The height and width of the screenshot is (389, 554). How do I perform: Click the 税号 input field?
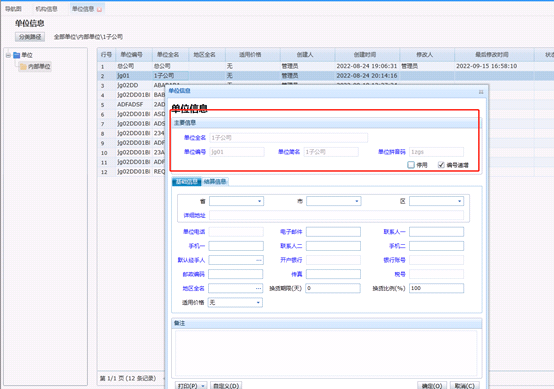(436, 274)
